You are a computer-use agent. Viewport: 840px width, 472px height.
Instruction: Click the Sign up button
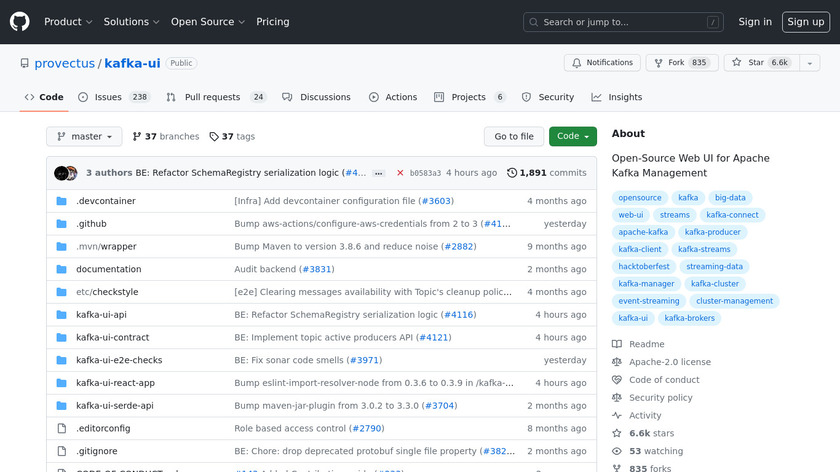[x=805, y=22]
